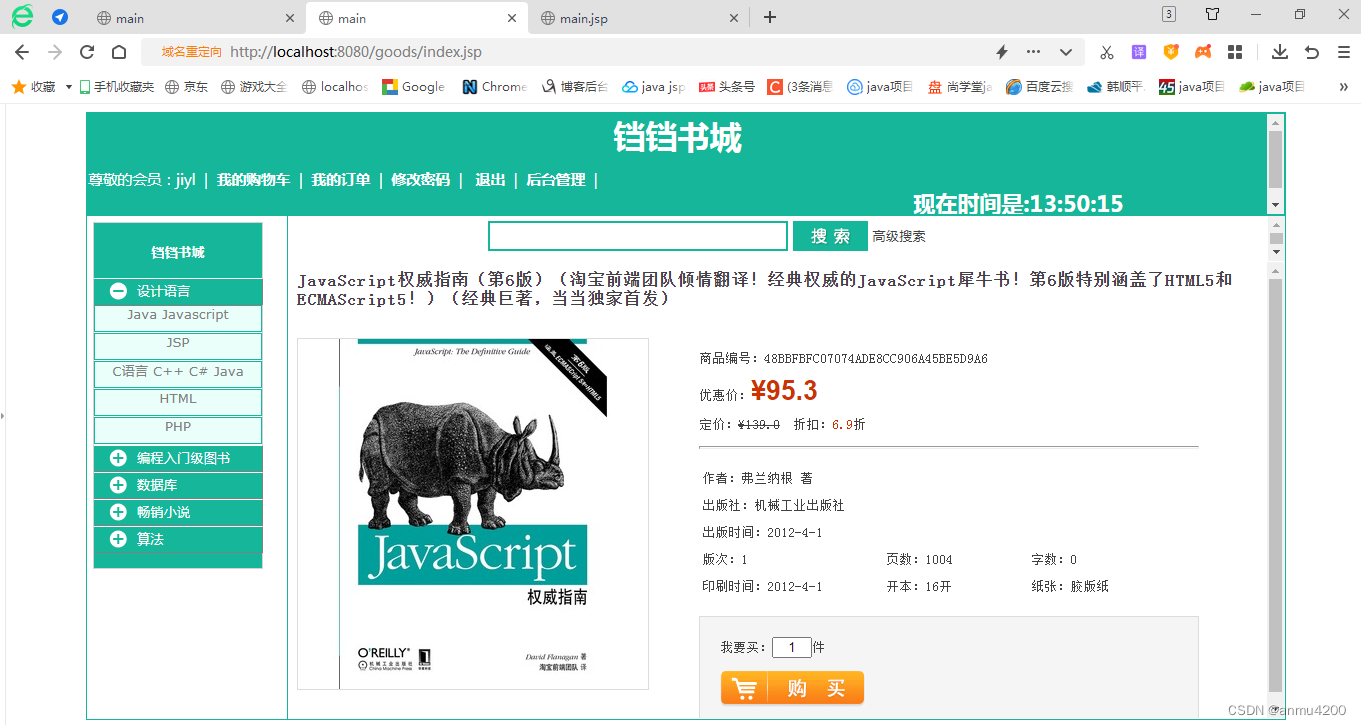Show more bookmarks chevron
The width and height of the screenshot is (1361, 725).
point(1343,87)
